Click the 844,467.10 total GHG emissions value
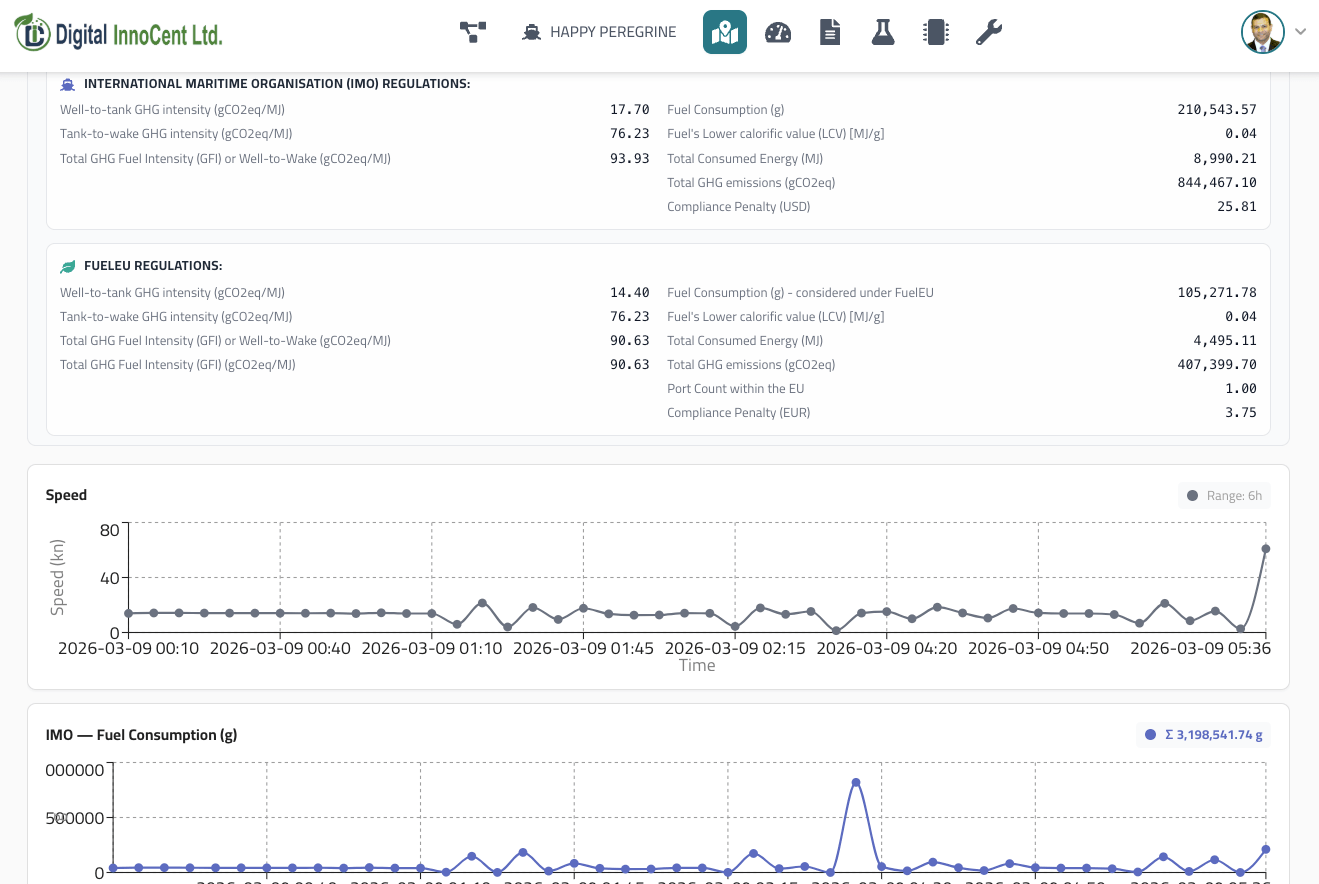The image size is (1319, 884). [1217, 183]
